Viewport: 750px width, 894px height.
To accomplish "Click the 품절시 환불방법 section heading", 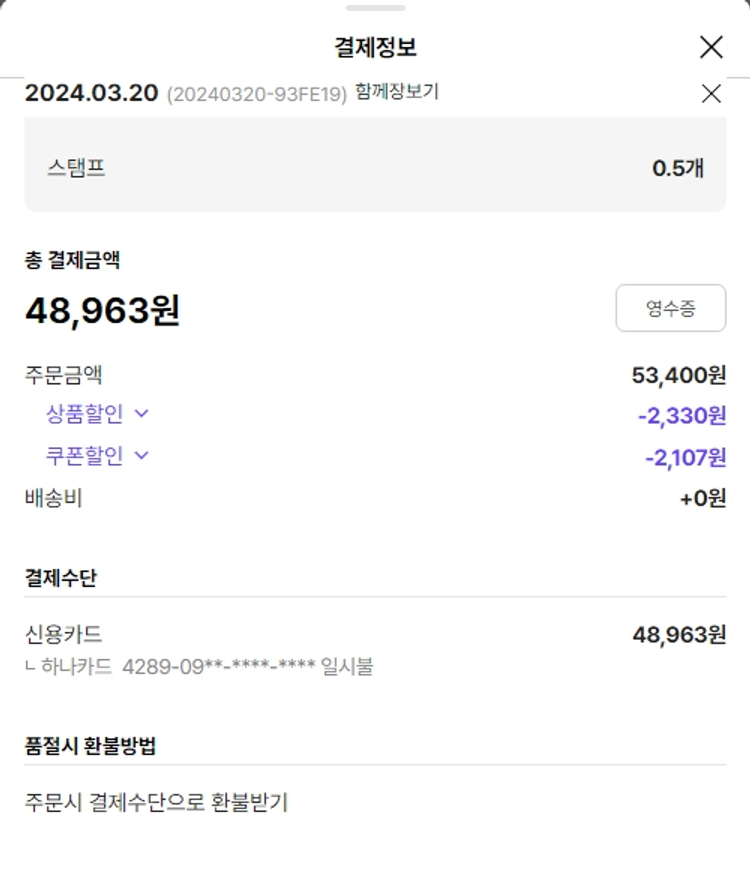I will pos(90,746).
